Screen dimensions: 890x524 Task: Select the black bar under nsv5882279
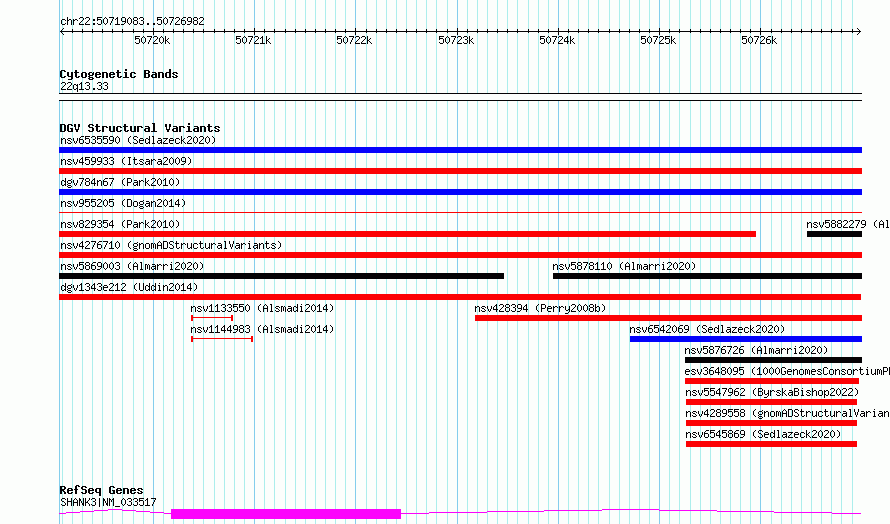point(834,234)
